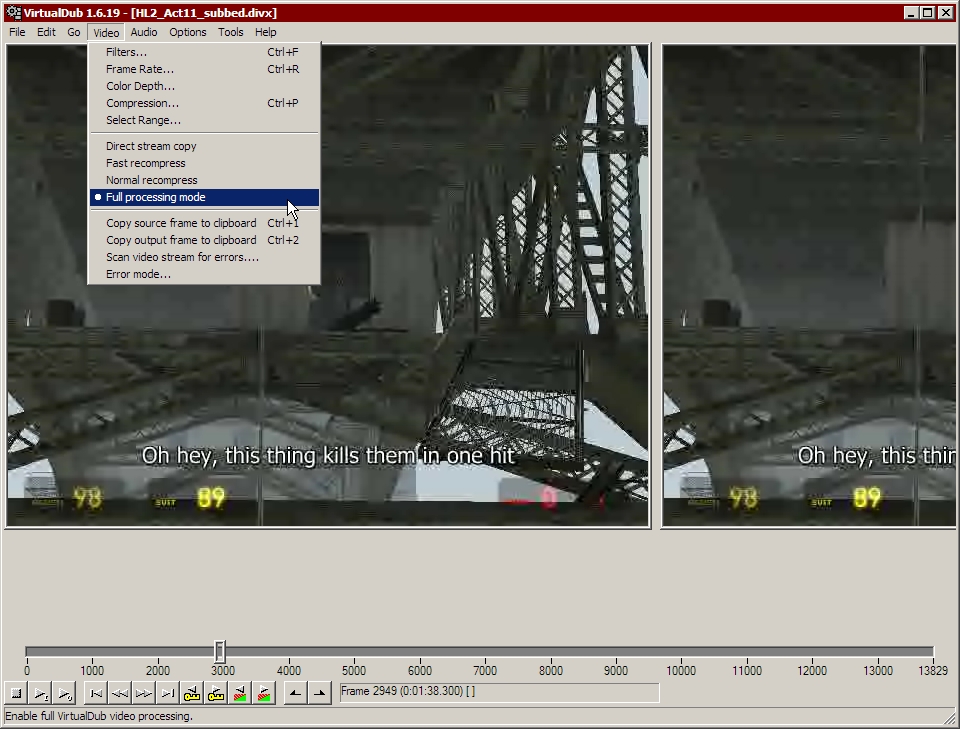960x729 pixels.
Task: Open the Options menu
Action: coord(187,32)
